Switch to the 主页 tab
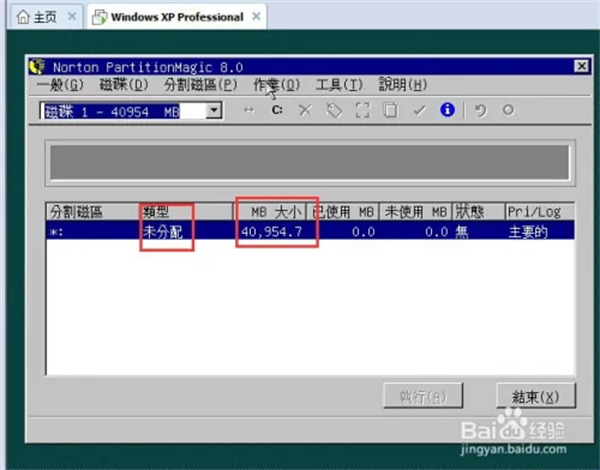 click(x=45, y=17)
